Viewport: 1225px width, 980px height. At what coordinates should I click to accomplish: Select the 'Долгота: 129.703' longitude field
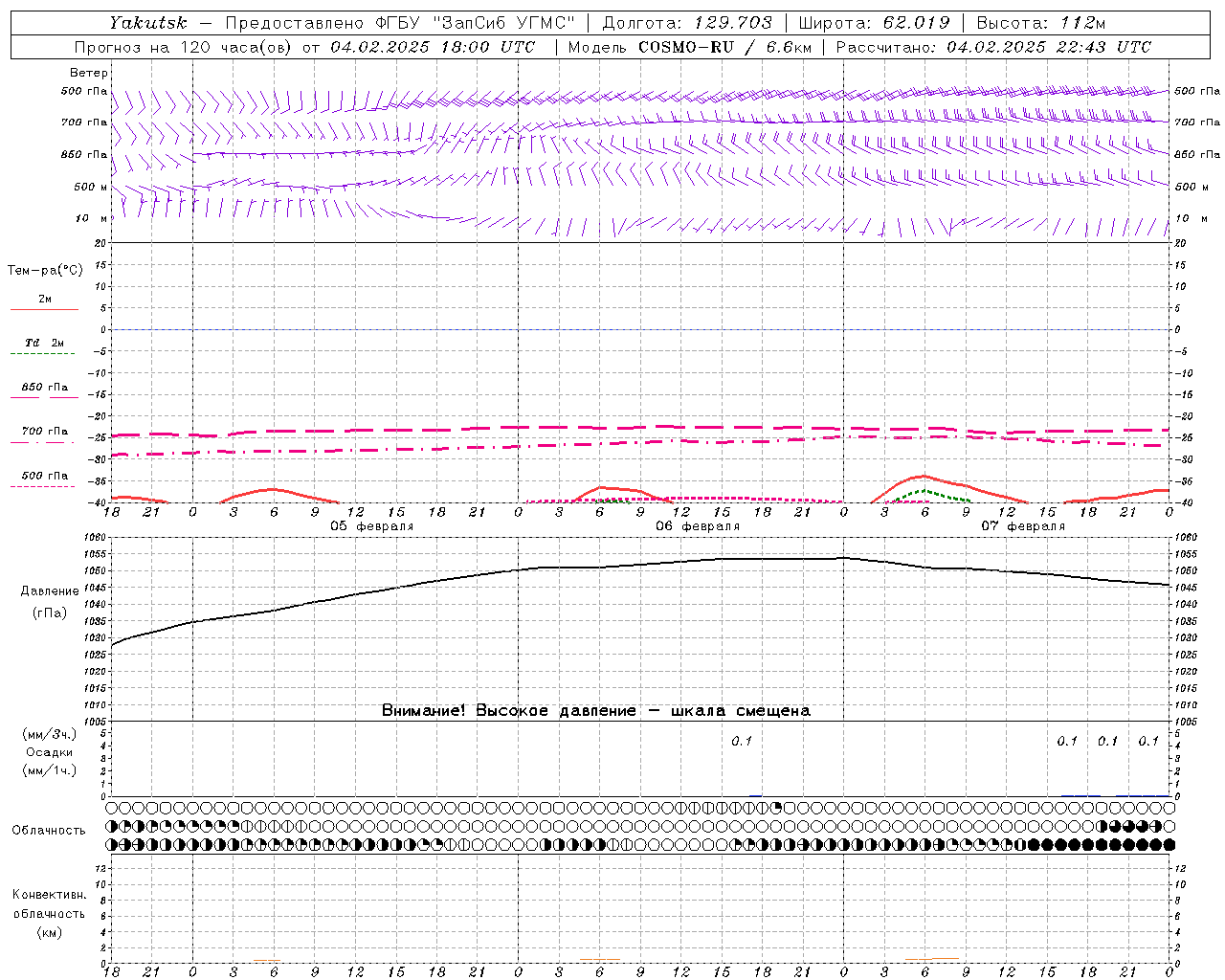[687, 23]
